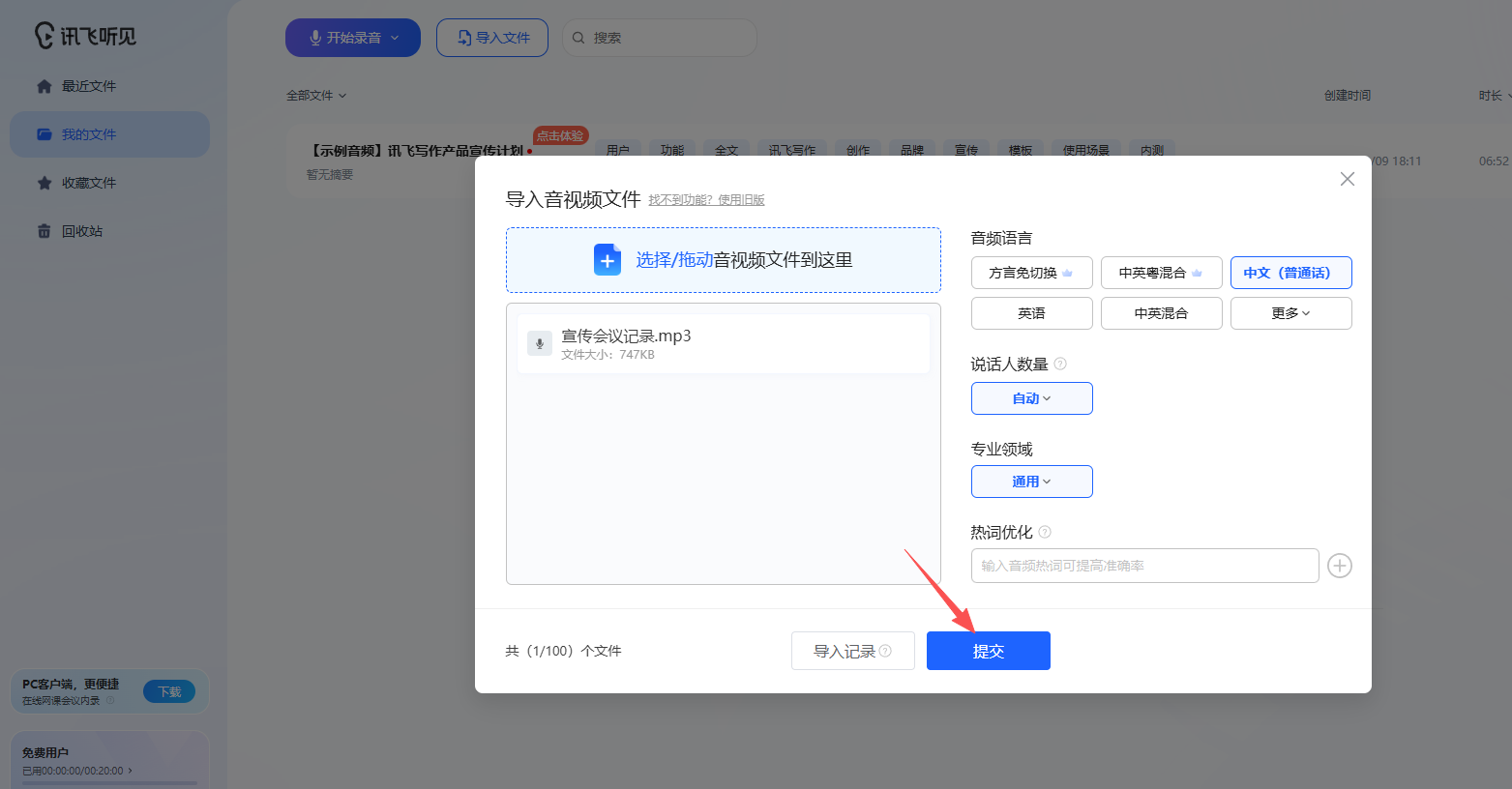Click the home icon beside 最近文件
This screenshot has height=789, width=1512.
(x=44, y=86)
